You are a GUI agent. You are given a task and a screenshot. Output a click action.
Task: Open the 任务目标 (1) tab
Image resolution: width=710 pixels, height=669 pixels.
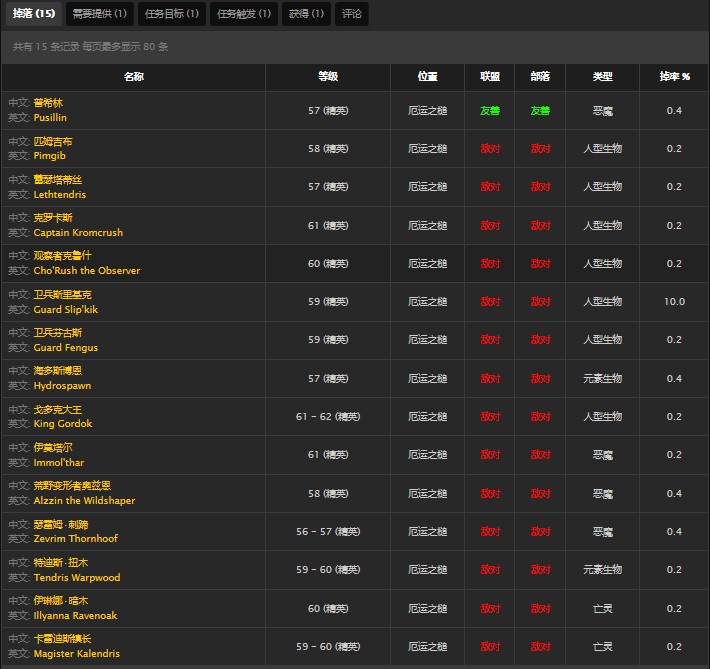point(171,13)
